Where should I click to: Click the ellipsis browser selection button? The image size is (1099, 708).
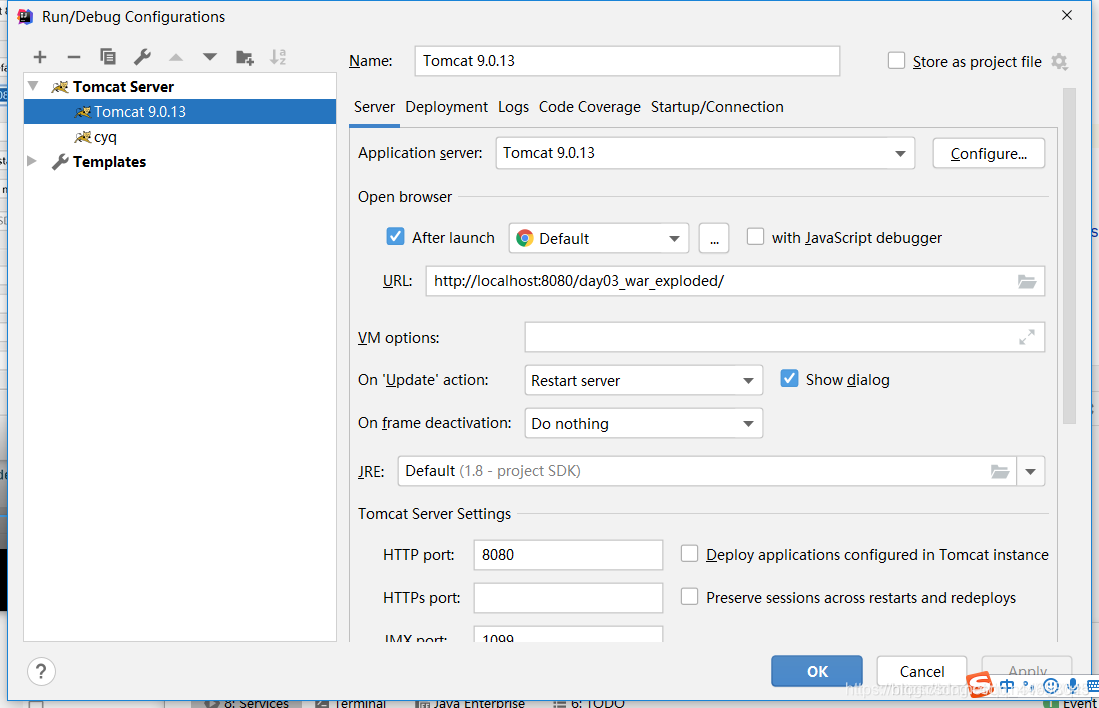714,239
